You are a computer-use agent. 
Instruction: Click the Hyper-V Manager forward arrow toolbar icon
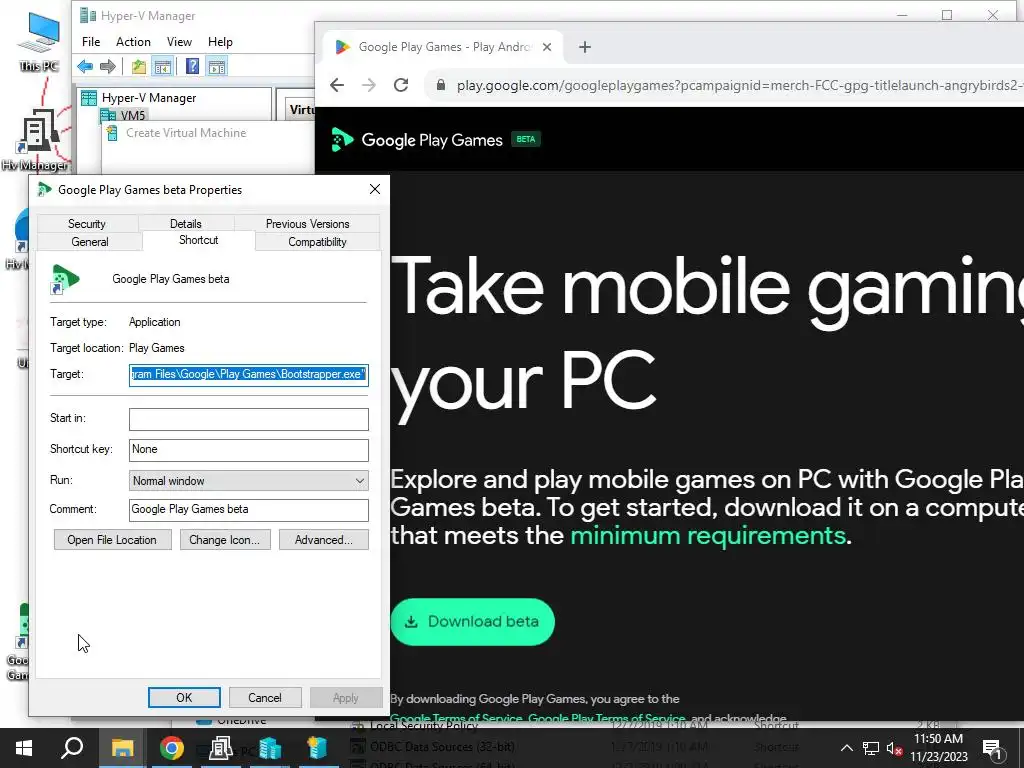pos(108,66)
